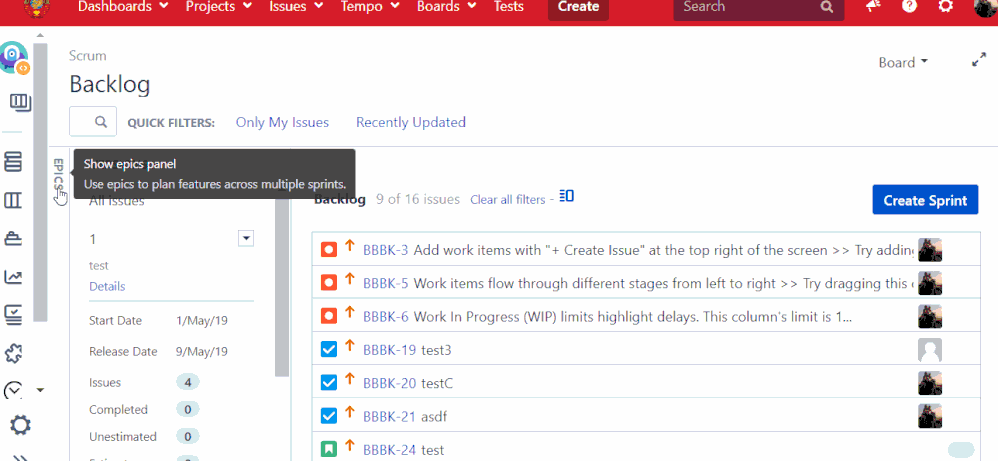Open Issues monitor-check icon in sidebar
This screenshot has height=461, width=998.
click(13, 314)
